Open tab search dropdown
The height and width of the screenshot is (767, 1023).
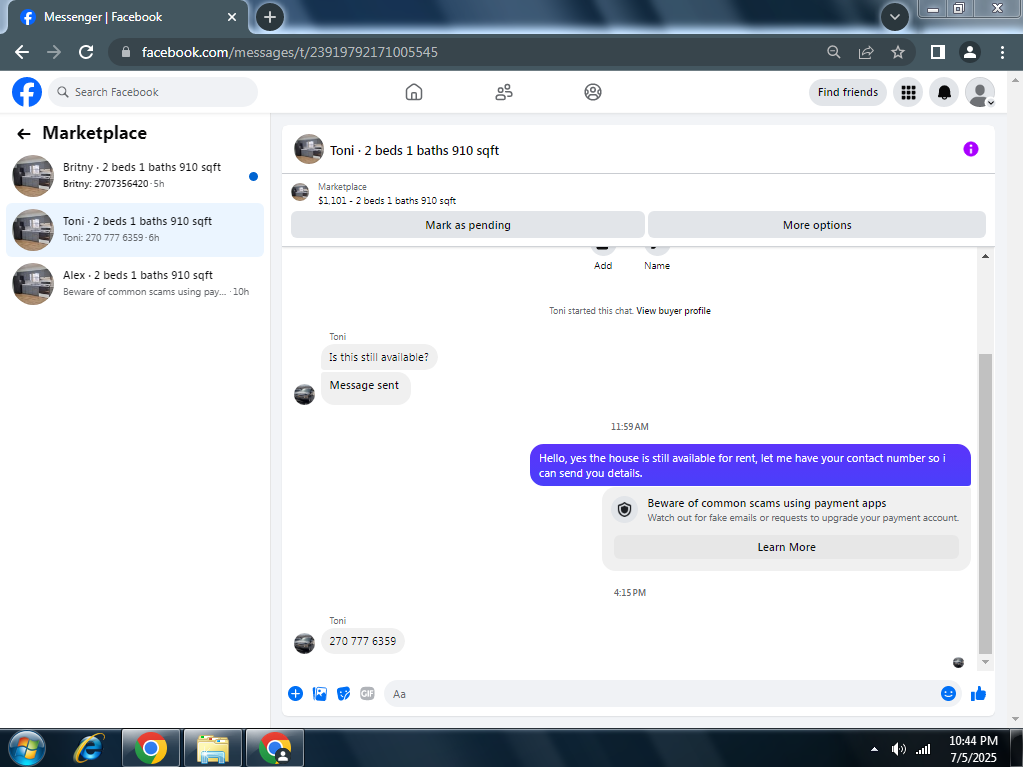click(x=894, y=17)
